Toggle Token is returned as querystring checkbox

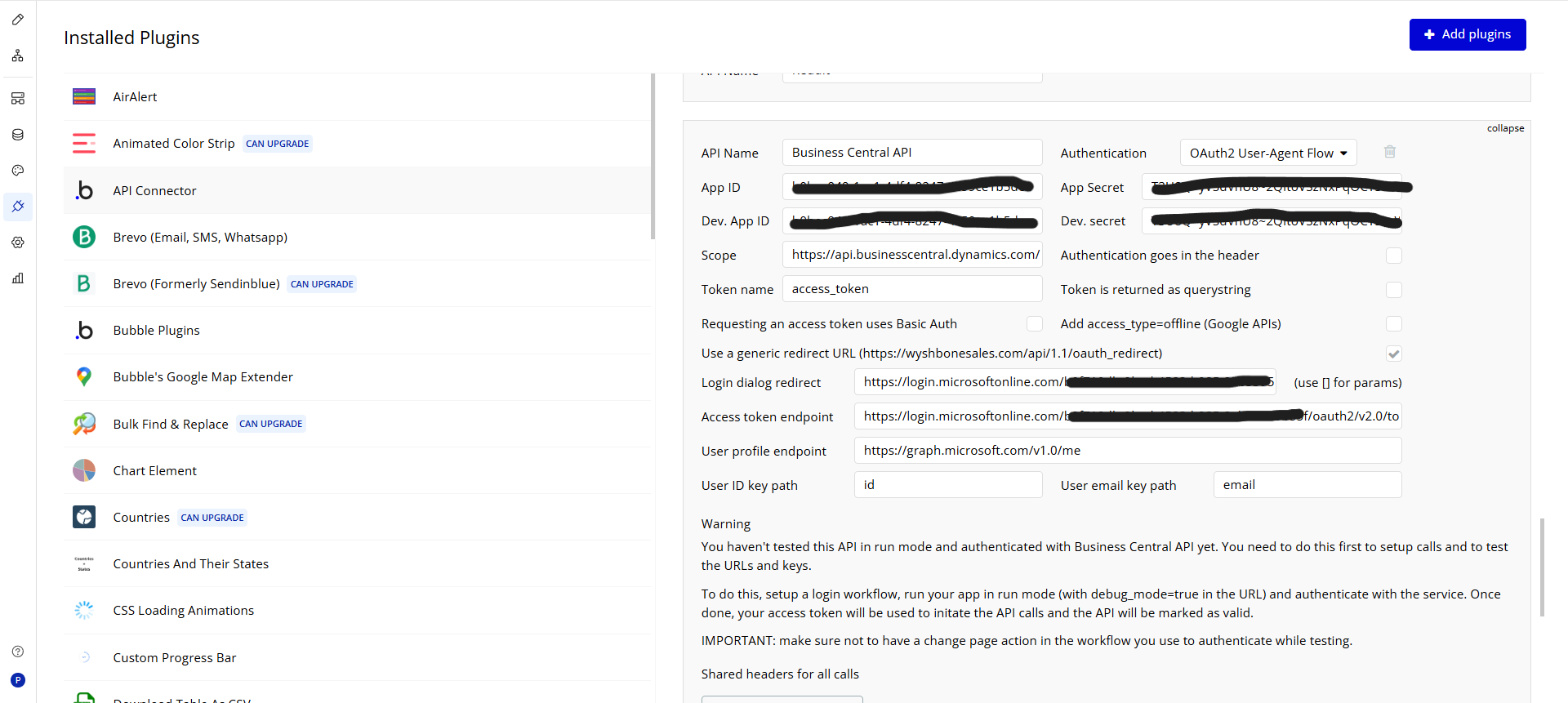pyautogui.click(x=1394, y=290)
